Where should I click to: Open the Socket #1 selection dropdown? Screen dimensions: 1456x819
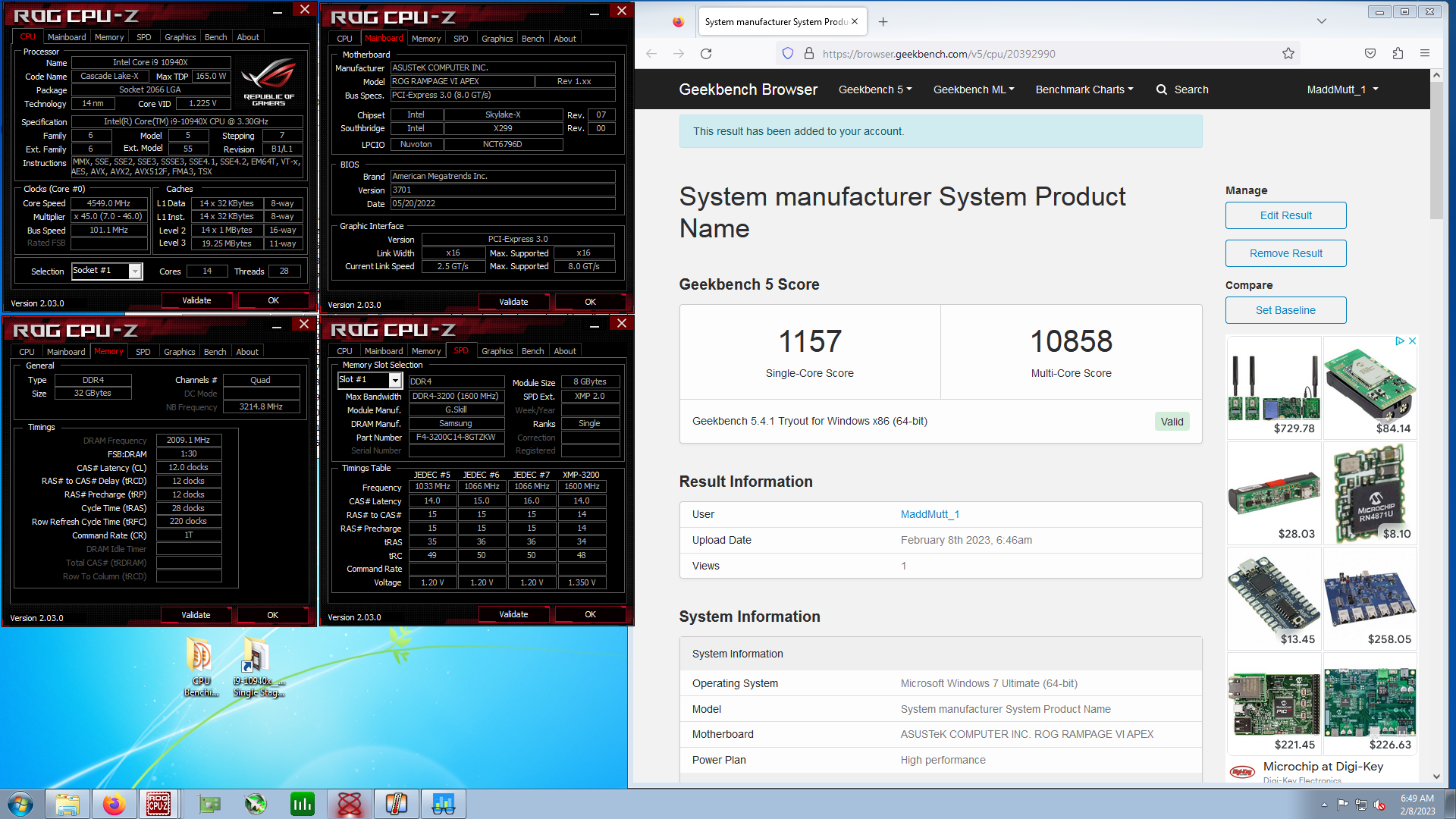(135, 271)
